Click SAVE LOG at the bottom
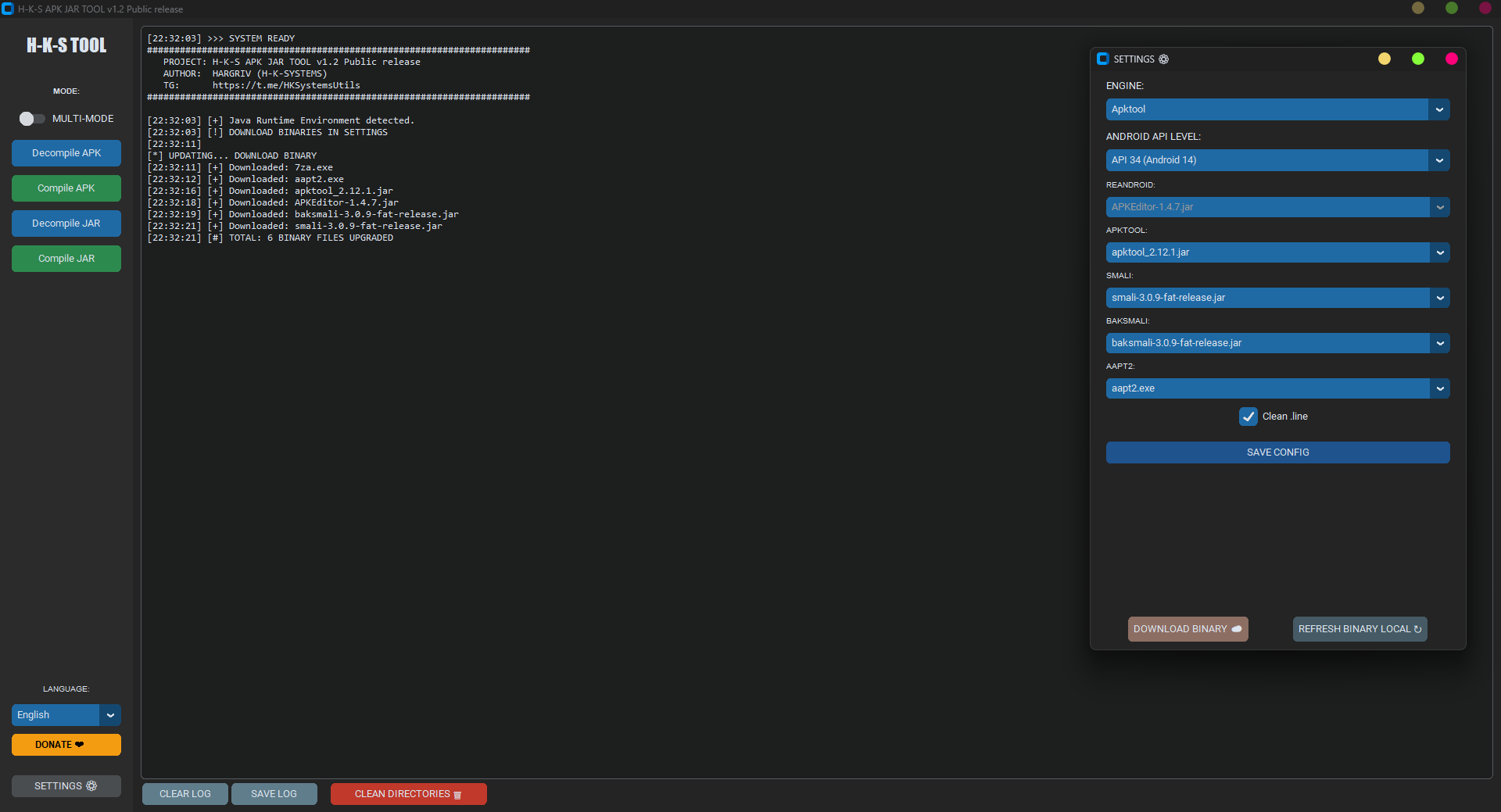The width and height of the screenshot is (1501, 812). [274, 794]
